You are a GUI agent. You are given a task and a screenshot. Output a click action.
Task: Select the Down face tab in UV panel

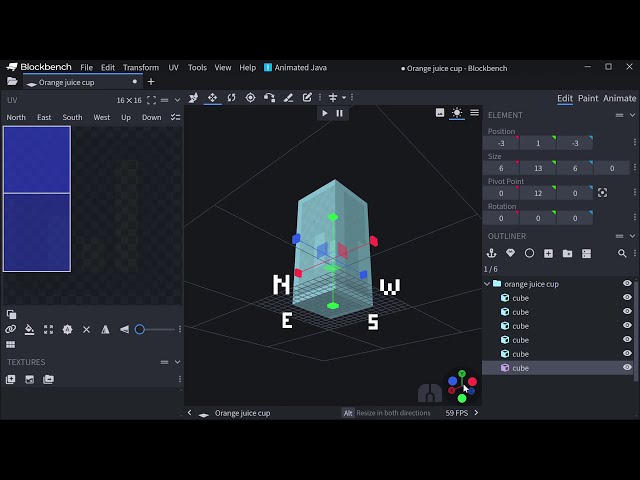coord(151,117)
